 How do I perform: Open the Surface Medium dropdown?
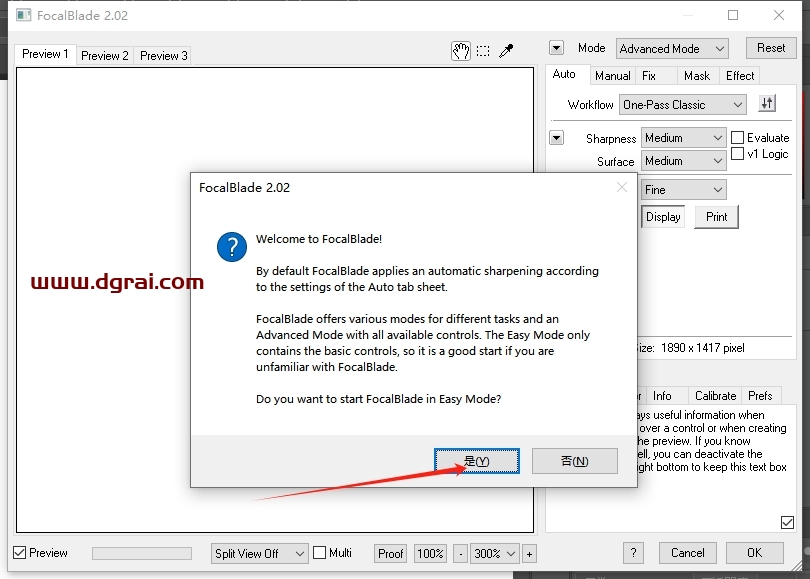pos(683,161)
